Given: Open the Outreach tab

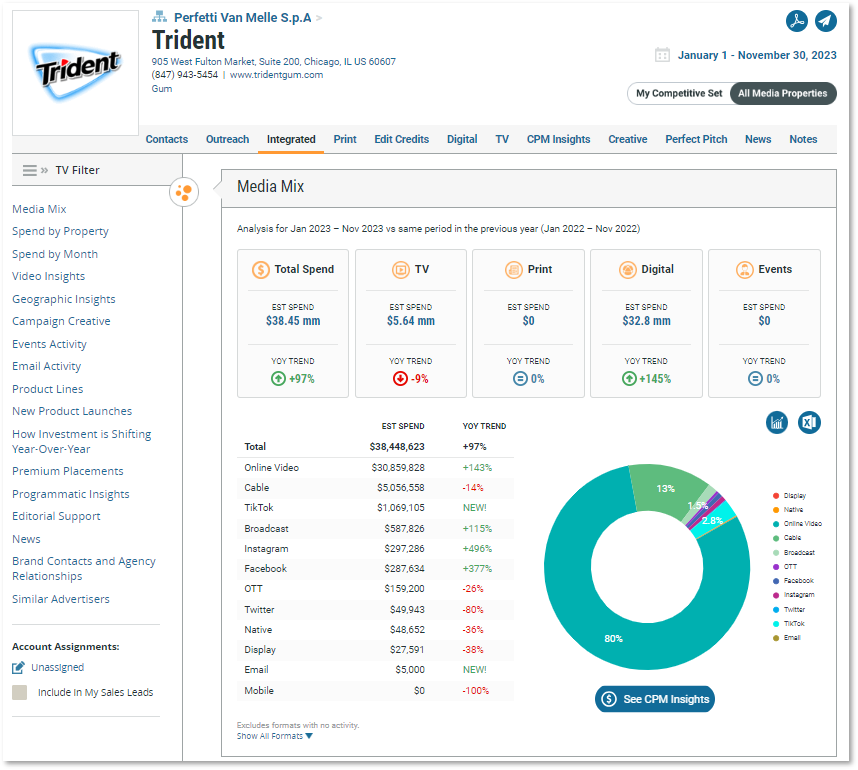Looking at the screenshot, I should 228,140.
